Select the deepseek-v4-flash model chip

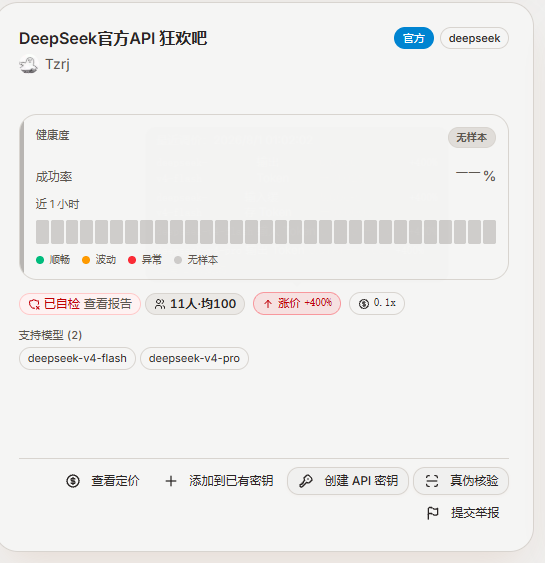pyautogui.click(x=77, y=358)
